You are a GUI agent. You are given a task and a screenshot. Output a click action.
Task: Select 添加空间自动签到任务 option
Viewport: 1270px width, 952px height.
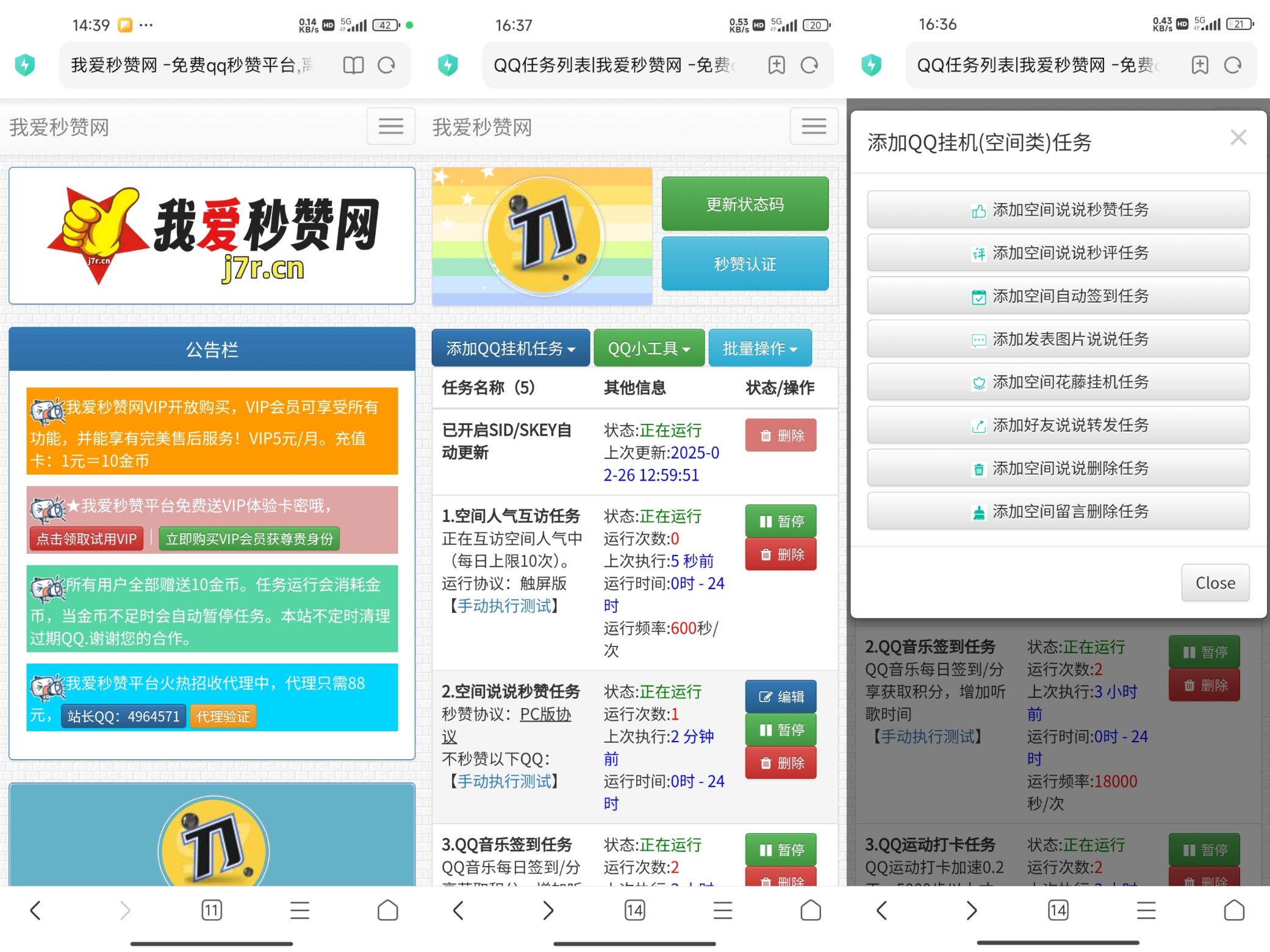point(1058,296)
